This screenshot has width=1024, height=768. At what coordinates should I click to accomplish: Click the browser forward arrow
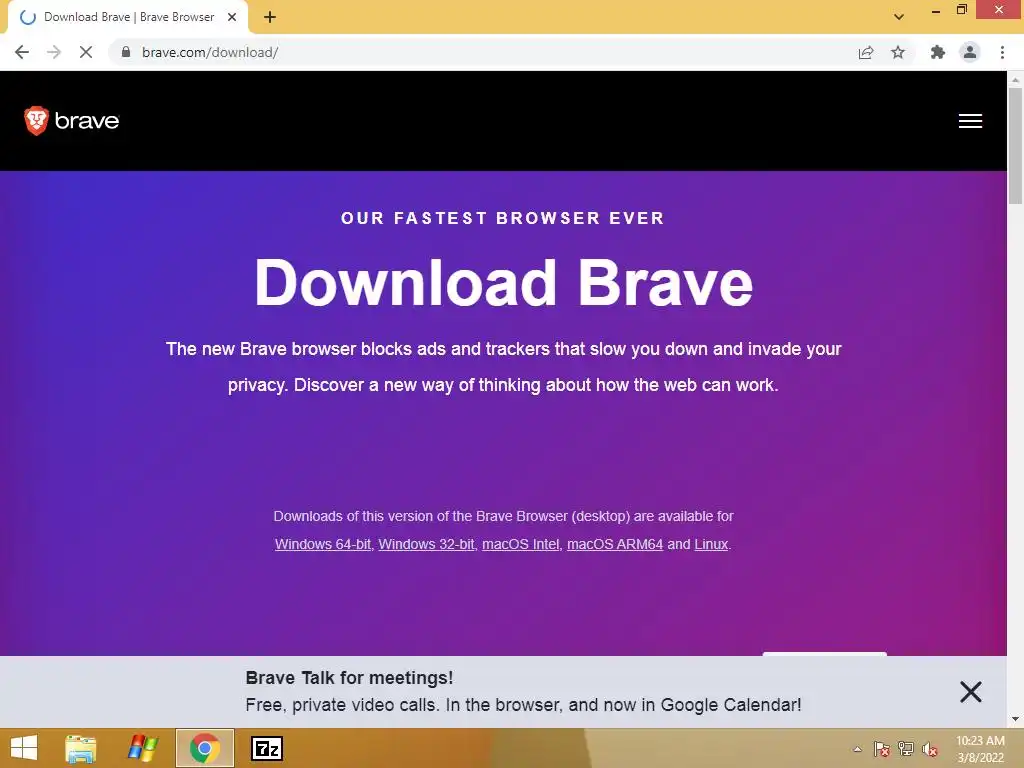click(x=54, y=52)
